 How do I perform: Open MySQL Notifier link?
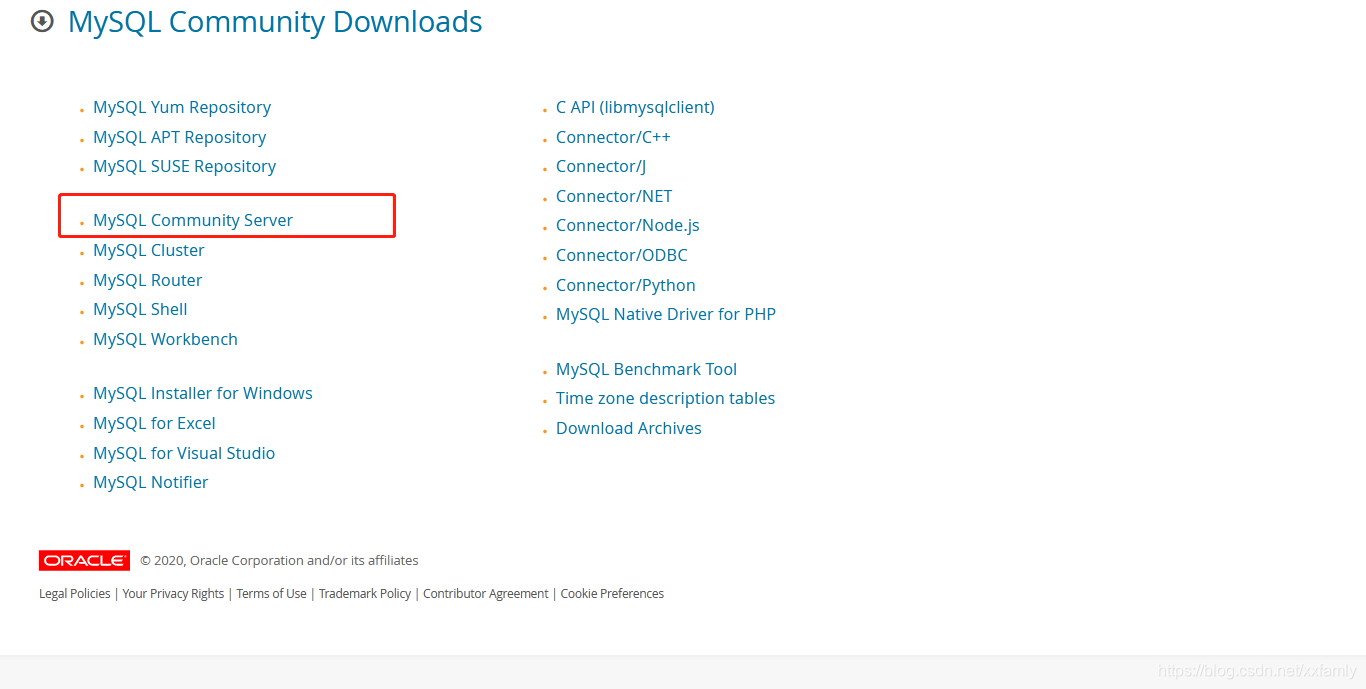151,482
